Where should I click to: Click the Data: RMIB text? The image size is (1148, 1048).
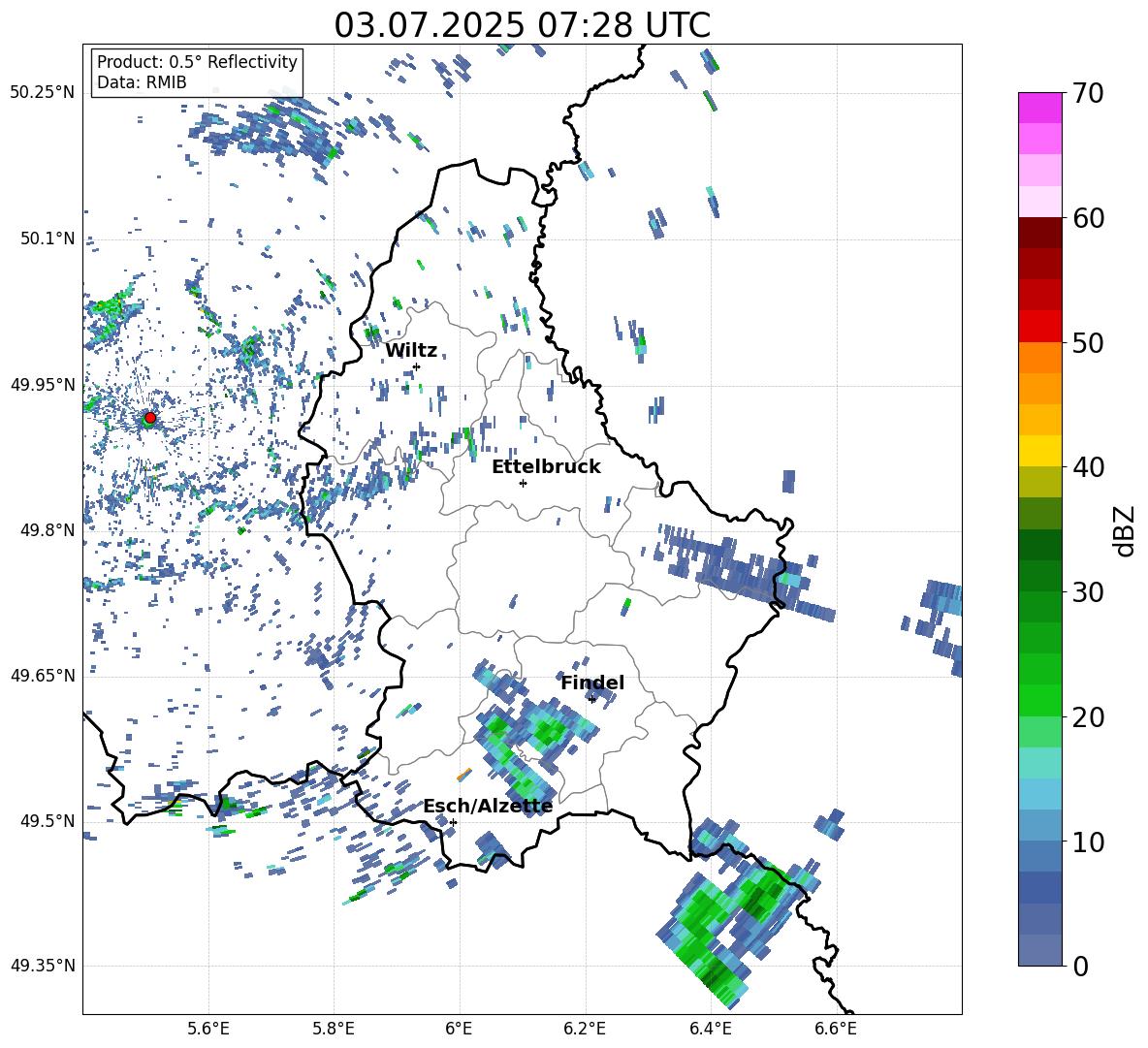pyautogui.click(x=142, y=82)
